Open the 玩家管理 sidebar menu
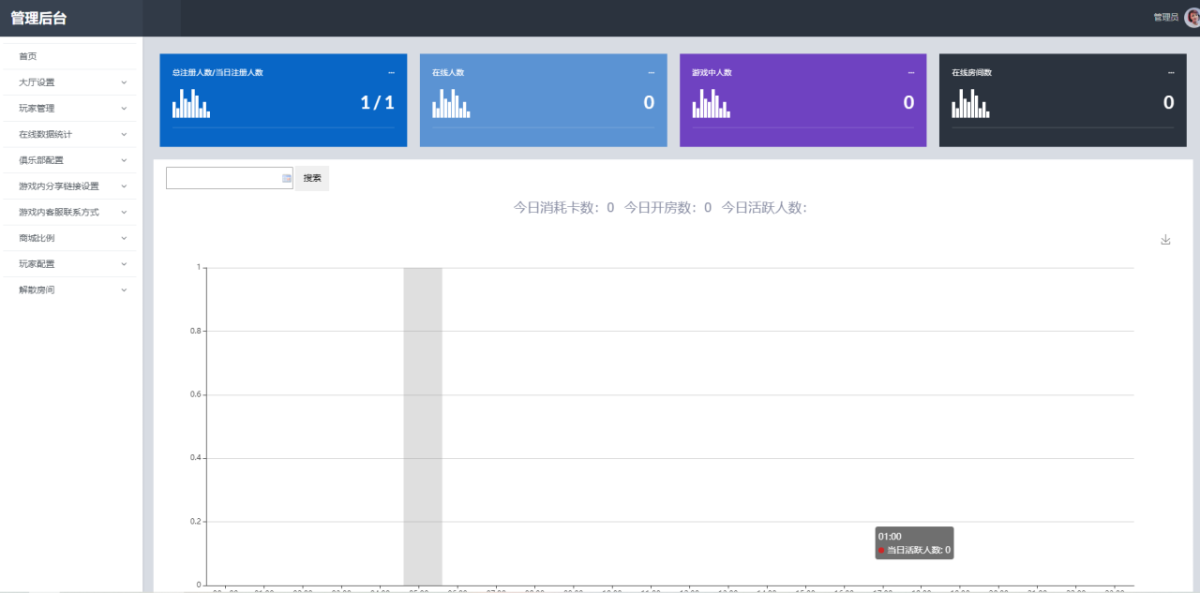Viewport: 1200px width, 593px height. point(68,108)
